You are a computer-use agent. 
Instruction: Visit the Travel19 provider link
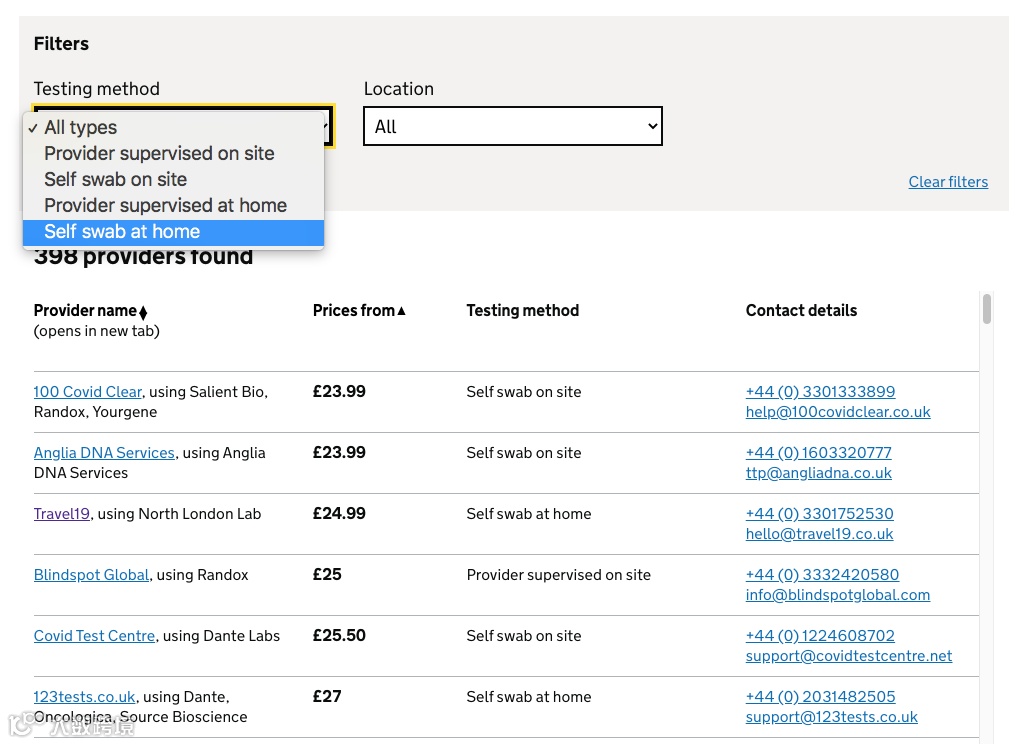(x=62, y=514)
